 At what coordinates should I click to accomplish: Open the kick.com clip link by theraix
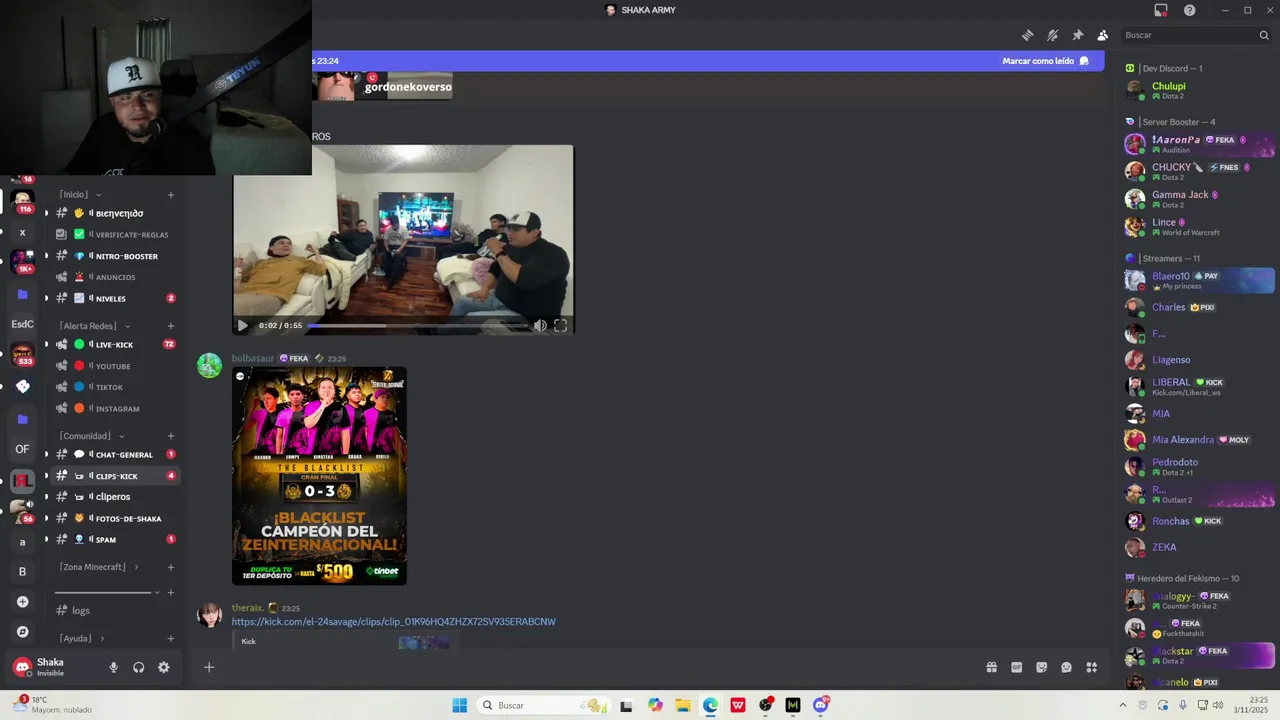coord(393,622)
